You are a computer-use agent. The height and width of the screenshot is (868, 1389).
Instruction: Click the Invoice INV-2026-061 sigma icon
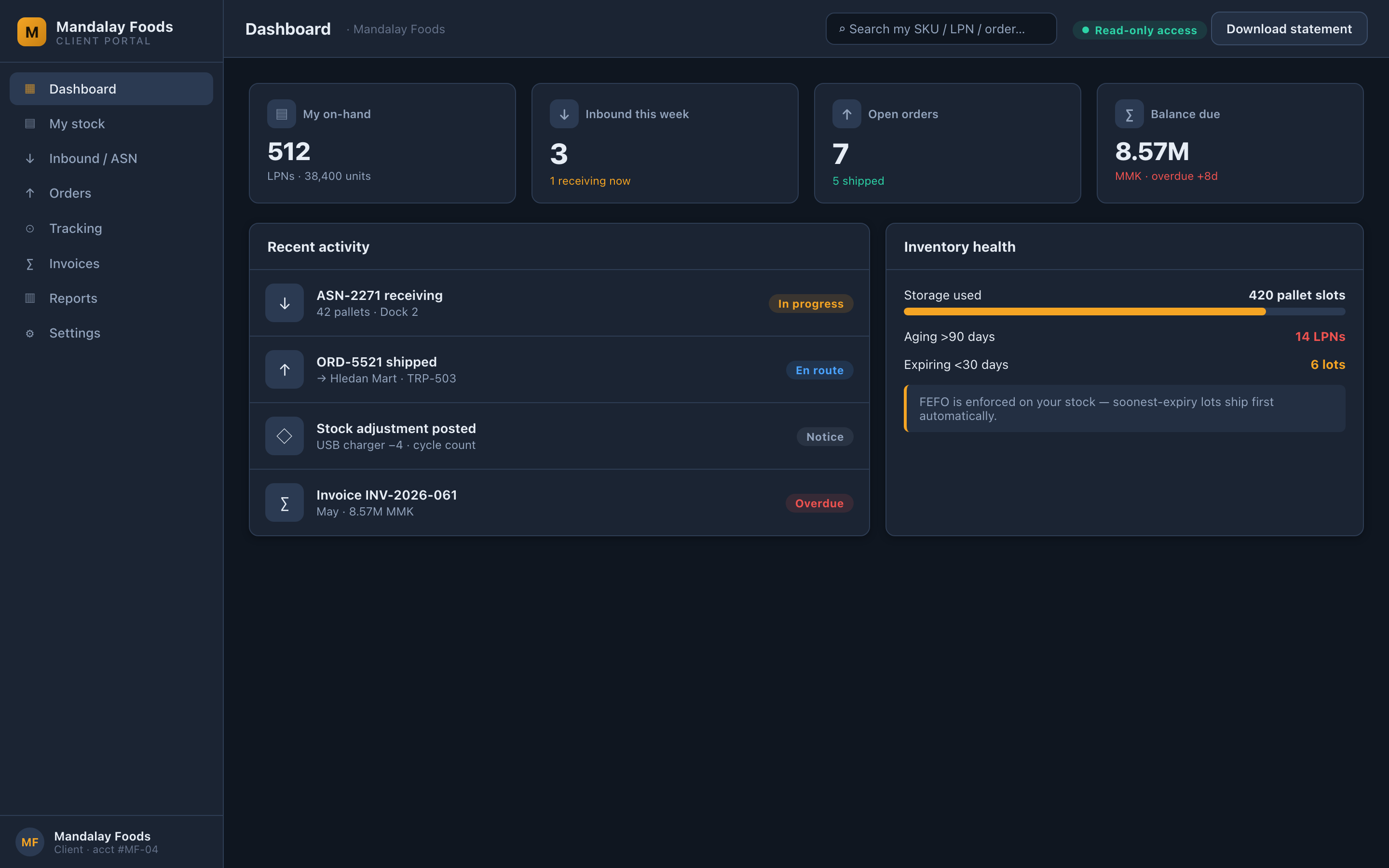point(284,502)
